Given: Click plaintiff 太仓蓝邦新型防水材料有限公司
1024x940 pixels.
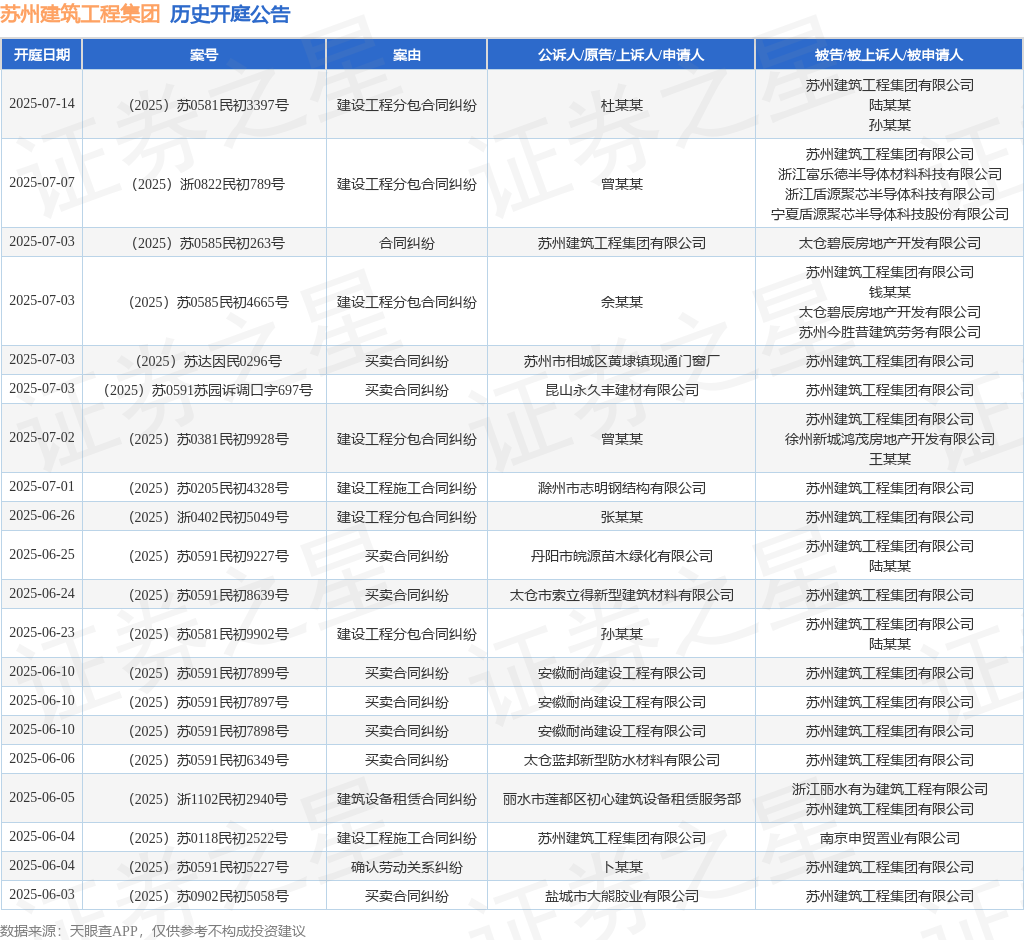Looking at the screenshot, I should click(x=622, y=760).
